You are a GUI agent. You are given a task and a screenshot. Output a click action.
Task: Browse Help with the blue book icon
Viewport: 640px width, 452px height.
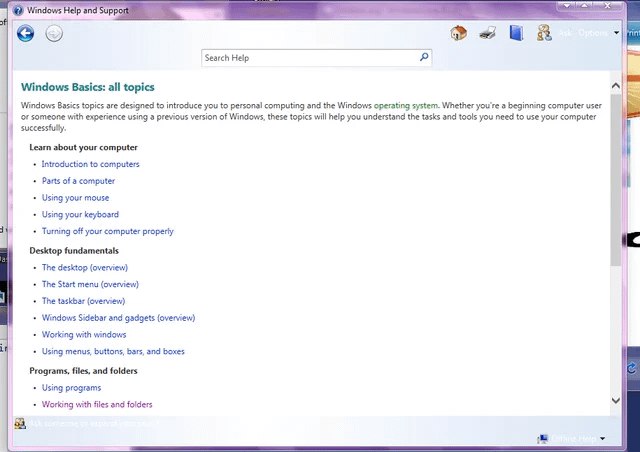pos(516,33)
